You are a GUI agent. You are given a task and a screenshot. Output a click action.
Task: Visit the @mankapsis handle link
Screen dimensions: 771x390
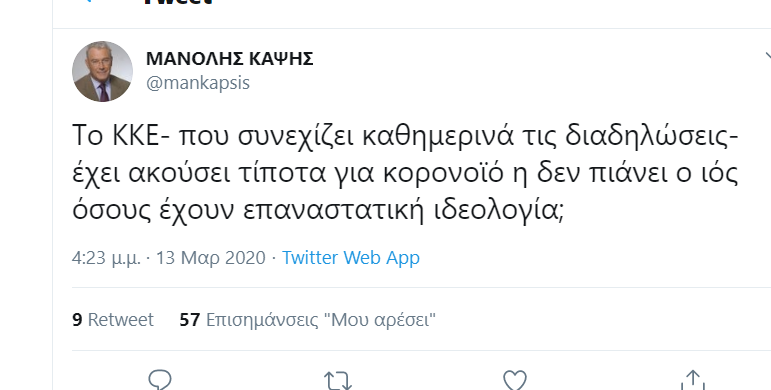click(x=198, y=83)
